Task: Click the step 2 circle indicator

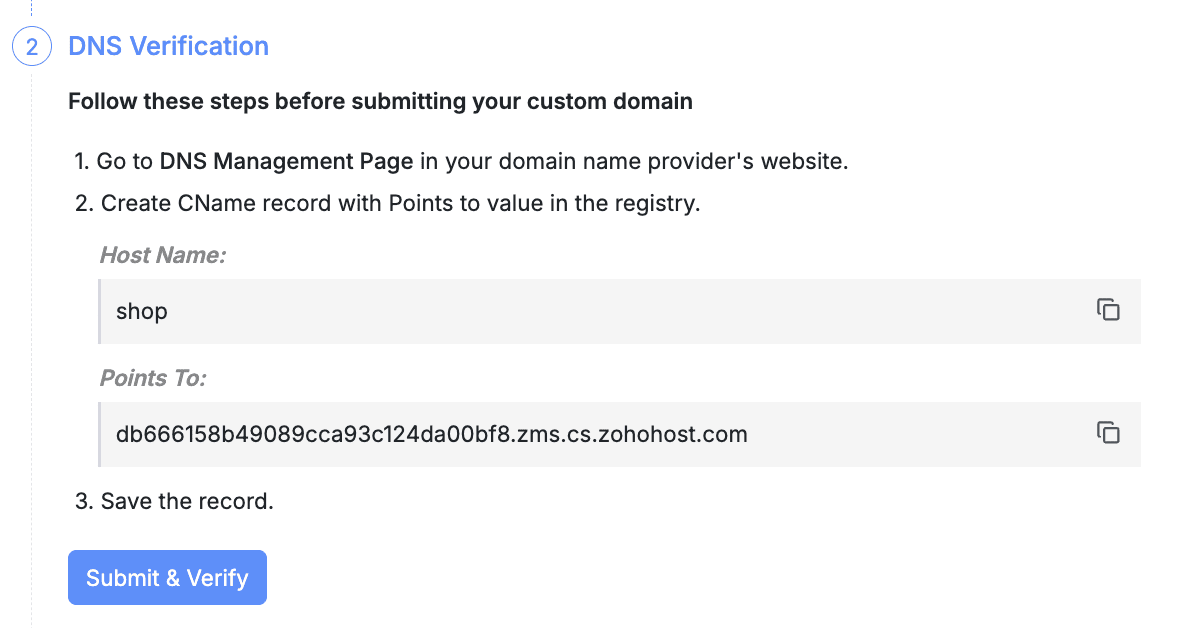Action: (x=32, y=47)
